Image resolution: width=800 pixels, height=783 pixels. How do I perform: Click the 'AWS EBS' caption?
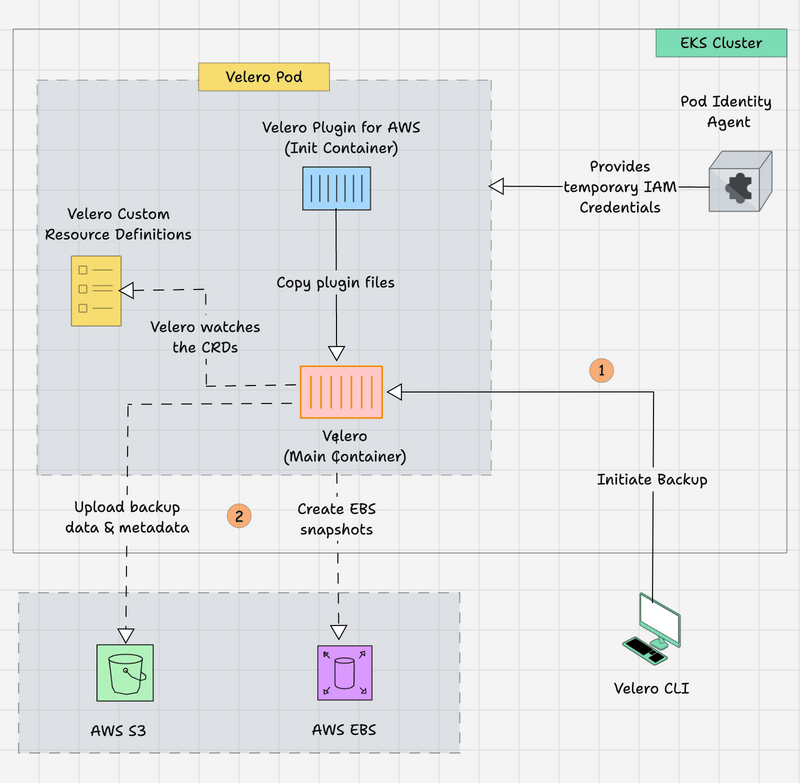pos(344,729)
